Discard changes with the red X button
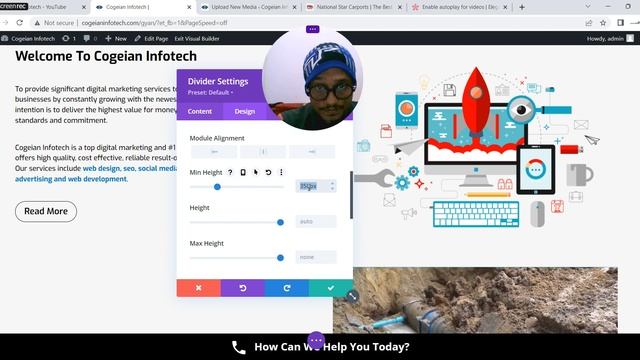 coord(198,288)
